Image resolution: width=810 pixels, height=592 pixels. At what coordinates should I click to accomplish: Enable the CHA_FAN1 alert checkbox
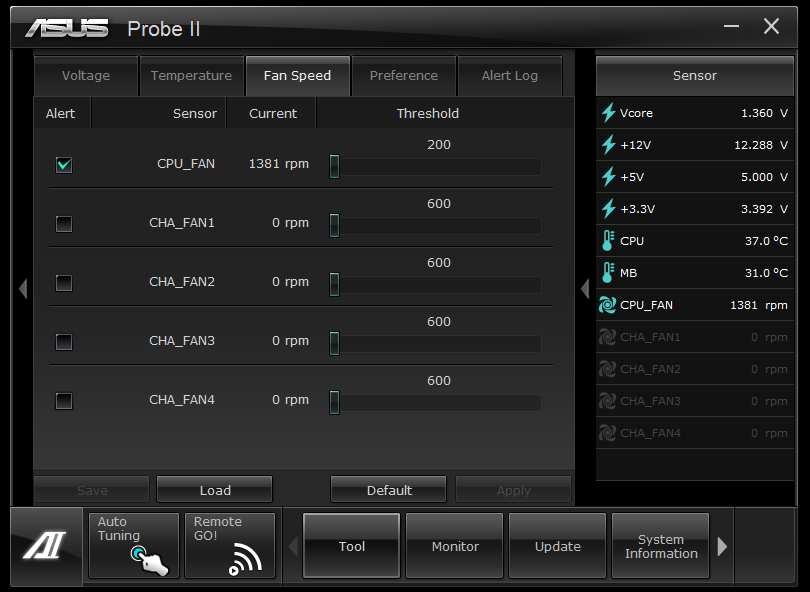point(64,224)
